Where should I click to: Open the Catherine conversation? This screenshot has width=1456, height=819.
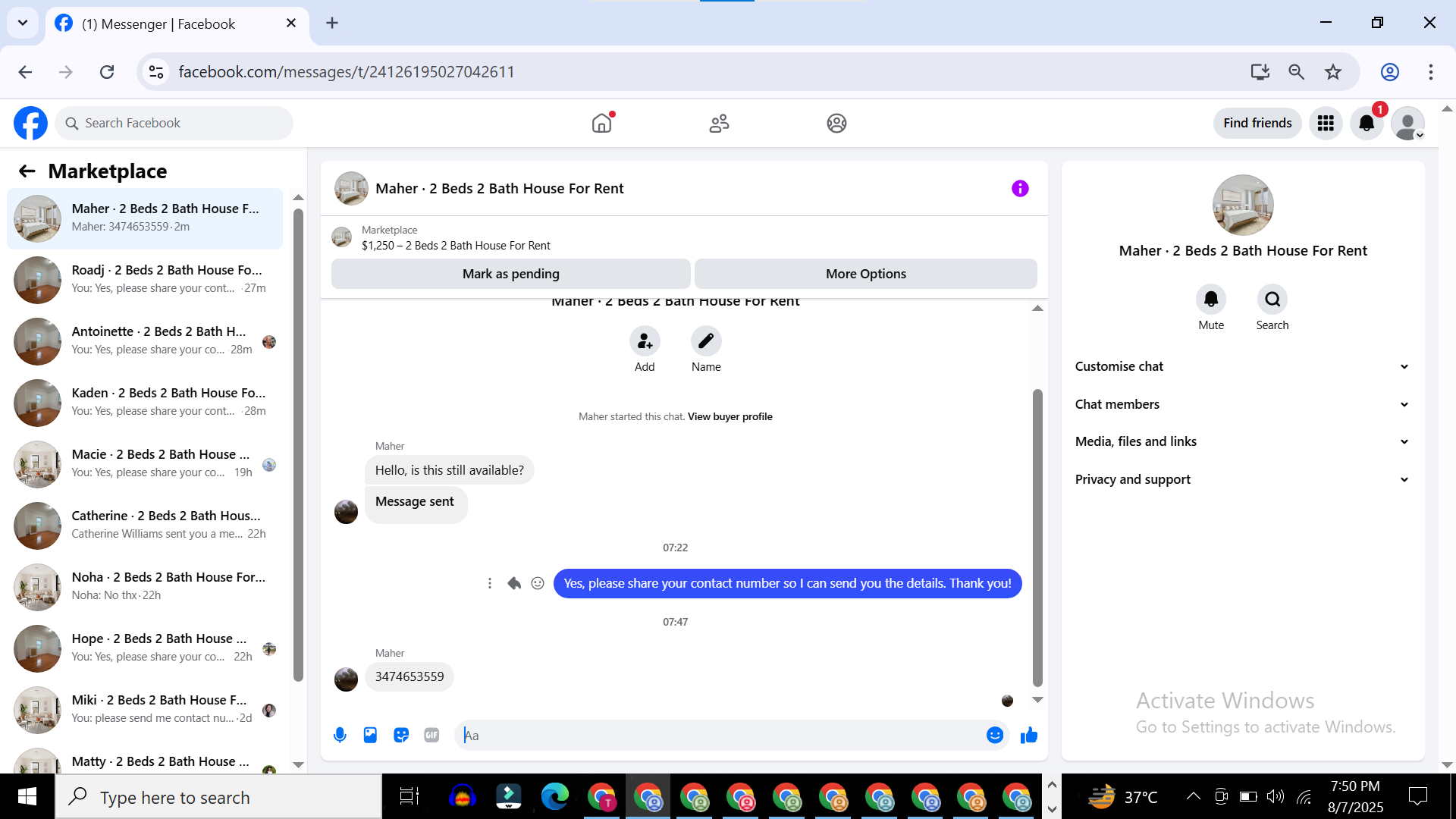145,525
